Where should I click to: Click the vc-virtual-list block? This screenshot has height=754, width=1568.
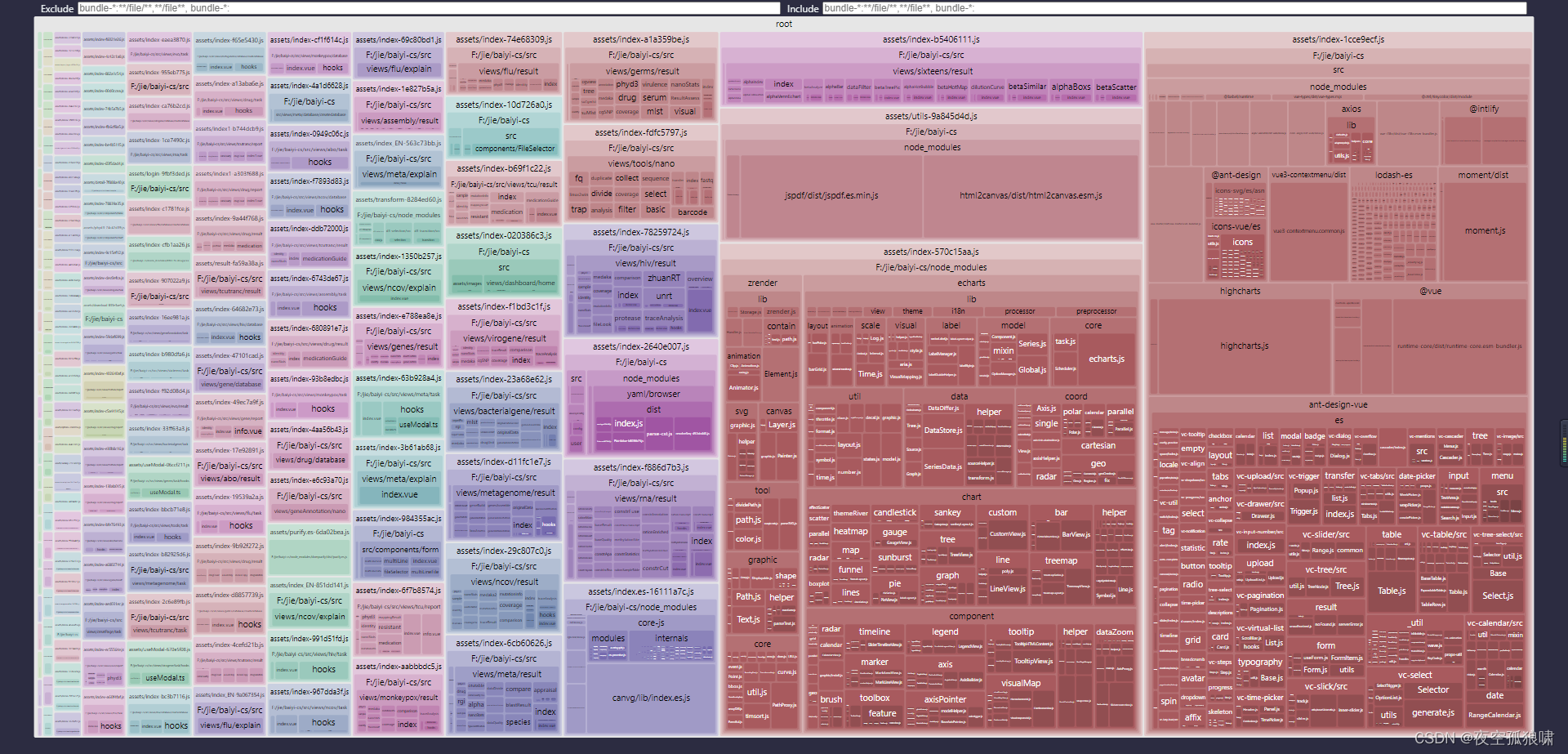coord(1259,629)
